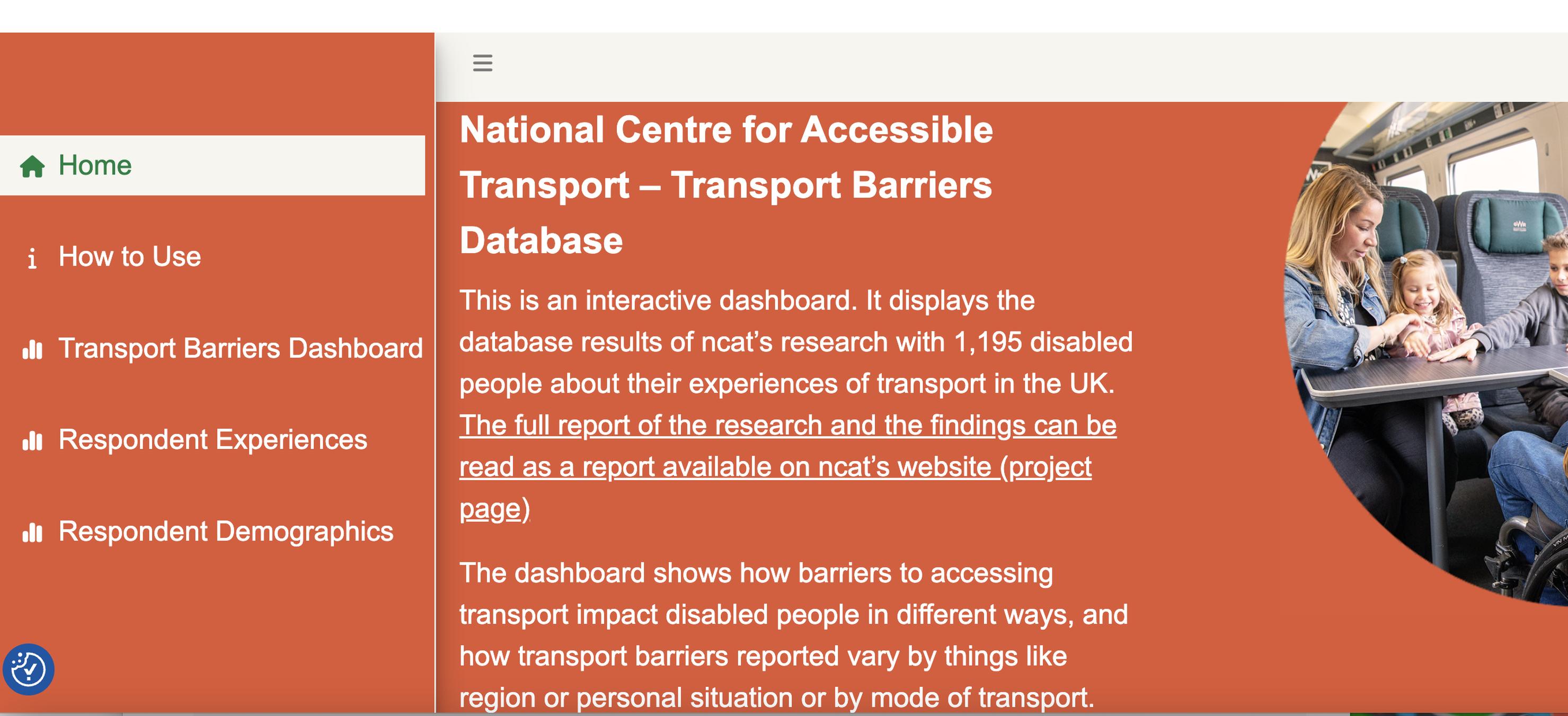This screenshot has height=716, width=1568.
Task: Click the bar chart icon beside Respondent Demographics
Action: click(32, 533)
